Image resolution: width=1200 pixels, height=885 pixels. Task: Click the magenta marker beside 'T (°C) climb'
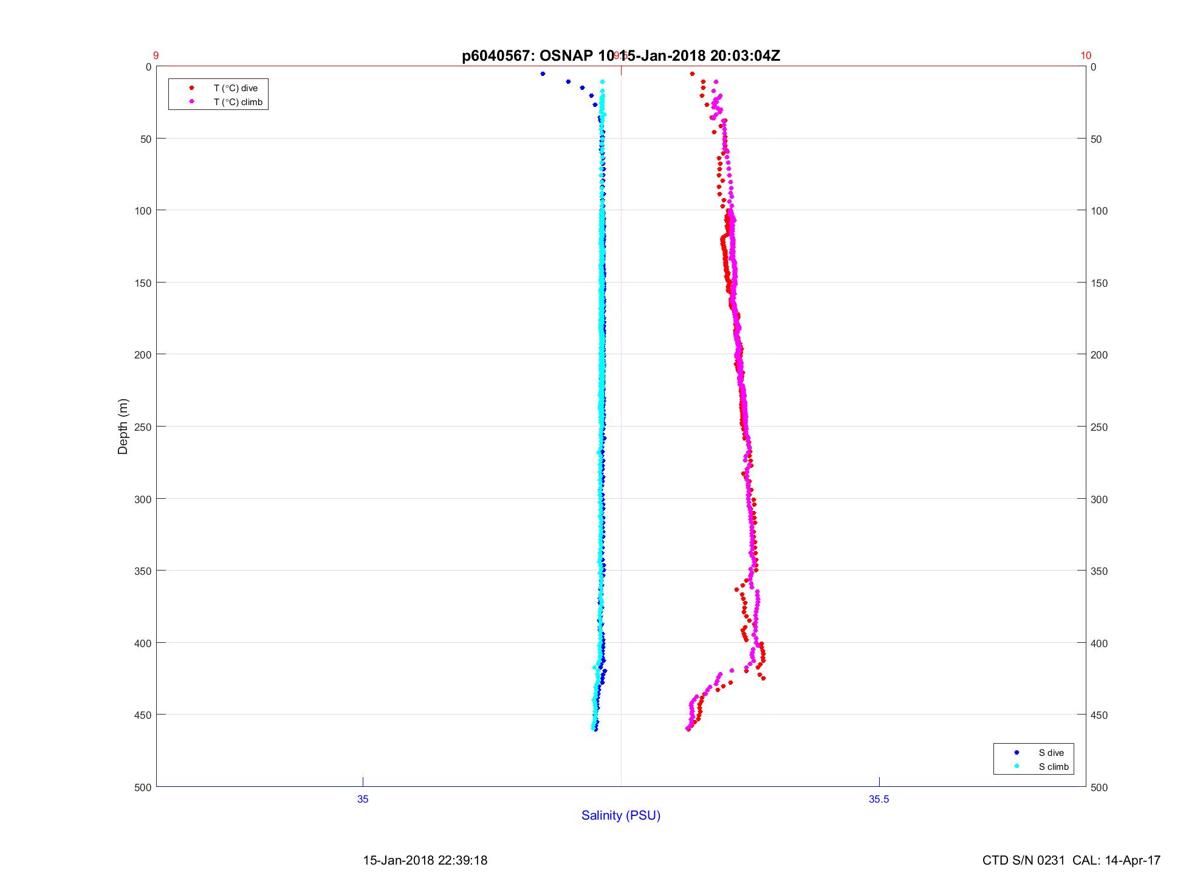[191, 102]
